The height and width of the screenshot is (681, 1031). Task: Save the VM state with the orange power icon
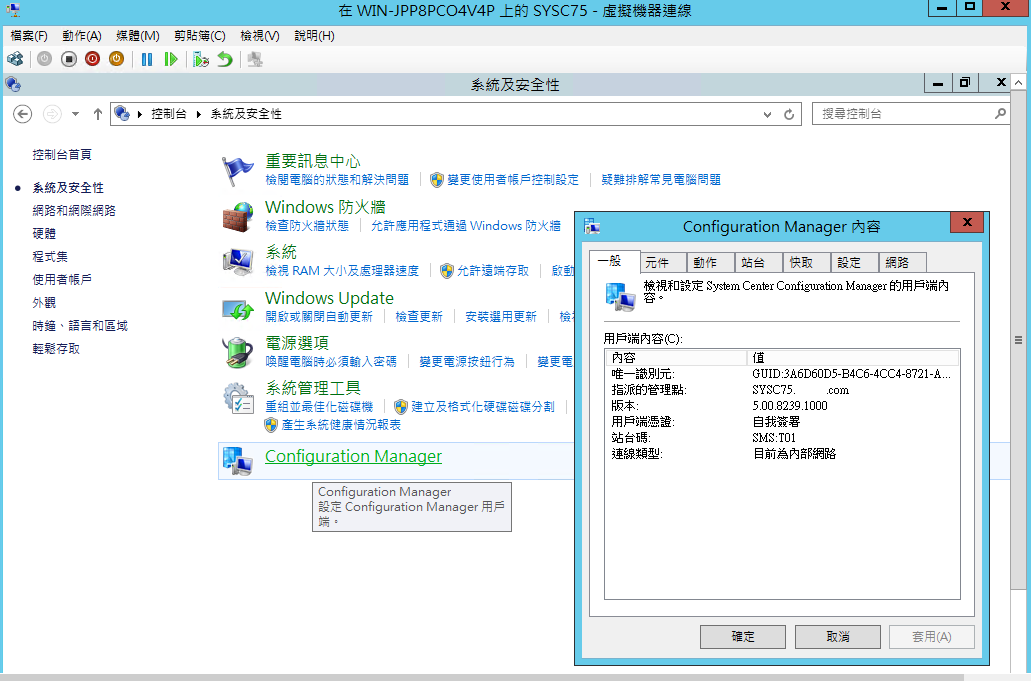[116, 59]
